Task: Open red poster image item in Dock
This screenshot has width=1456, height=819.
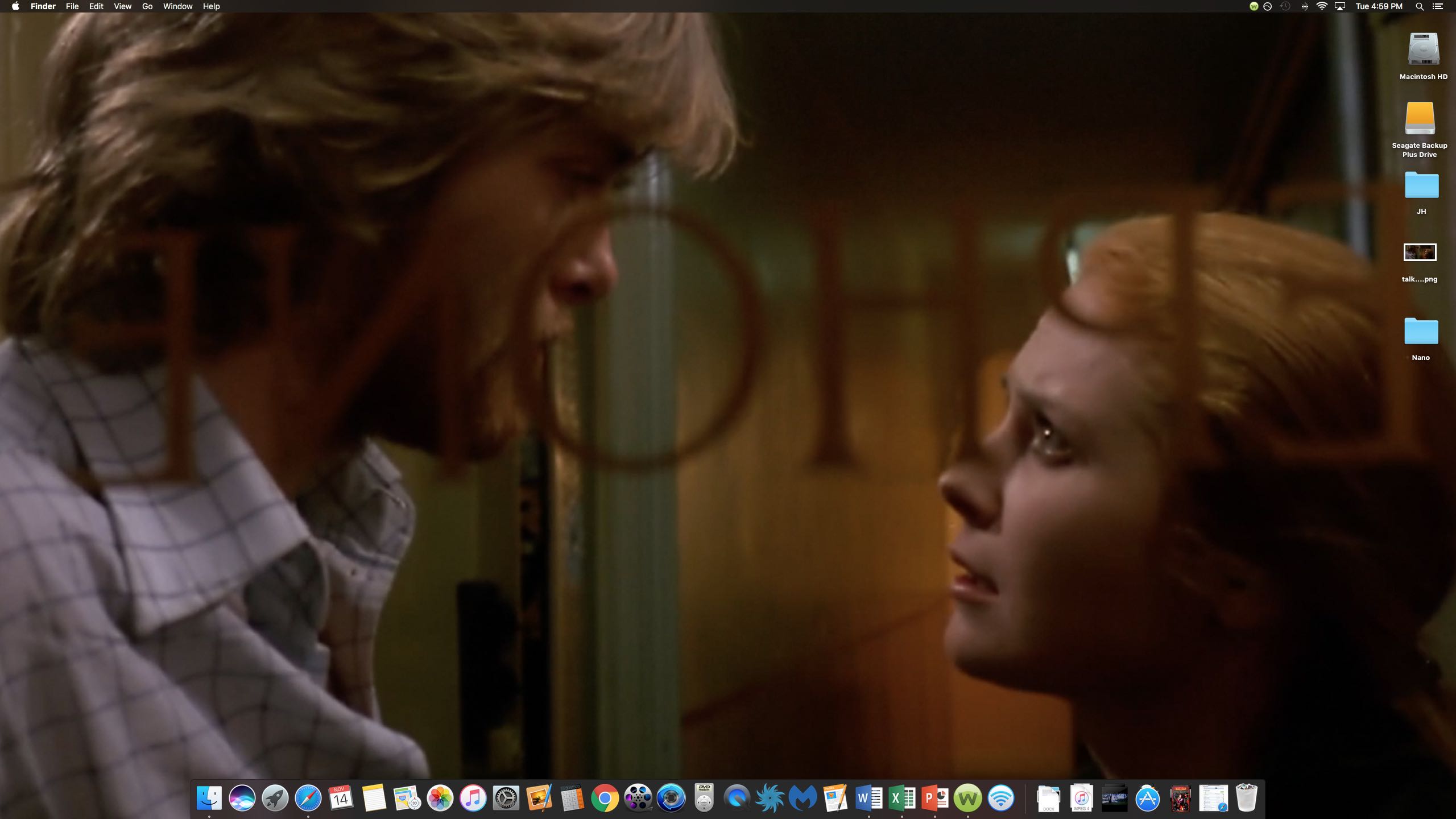Action: pyautogui.click(x=1181, y=798)
